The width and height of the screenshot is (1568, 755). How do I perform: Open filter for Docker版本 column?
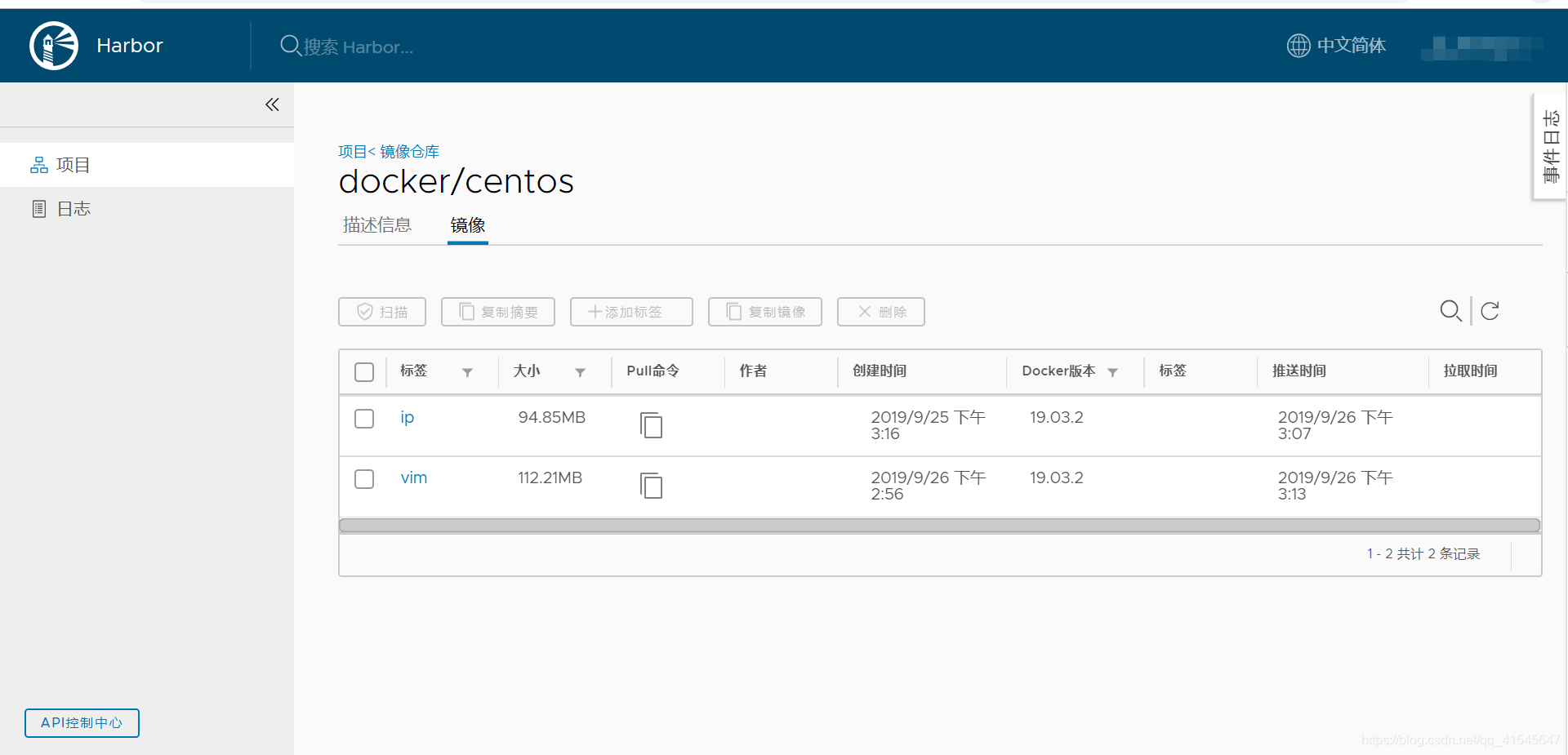pyautogui.click(x=1112, y=372)
